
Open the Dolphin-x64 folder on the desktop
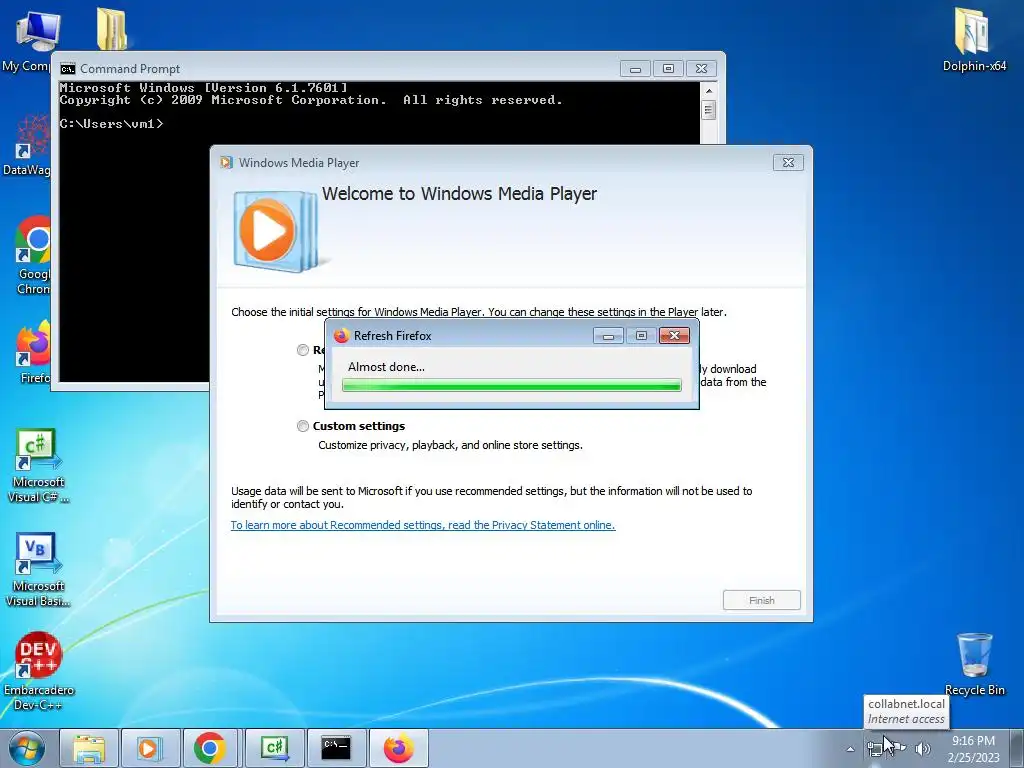[x=974, y=39]
